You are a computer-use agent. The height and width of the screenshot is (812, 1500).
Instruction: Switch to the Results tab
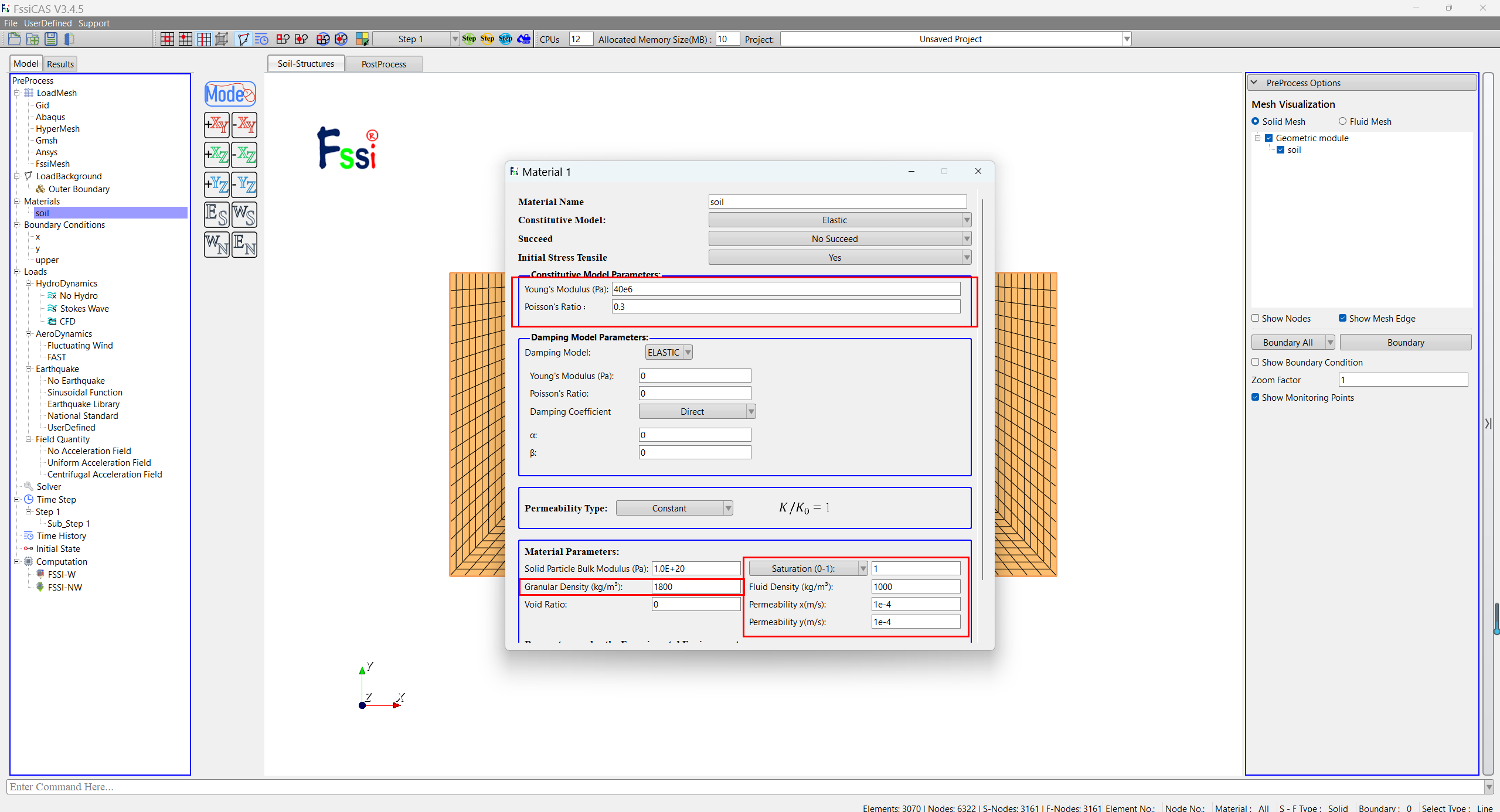click(x=60, y=64)
